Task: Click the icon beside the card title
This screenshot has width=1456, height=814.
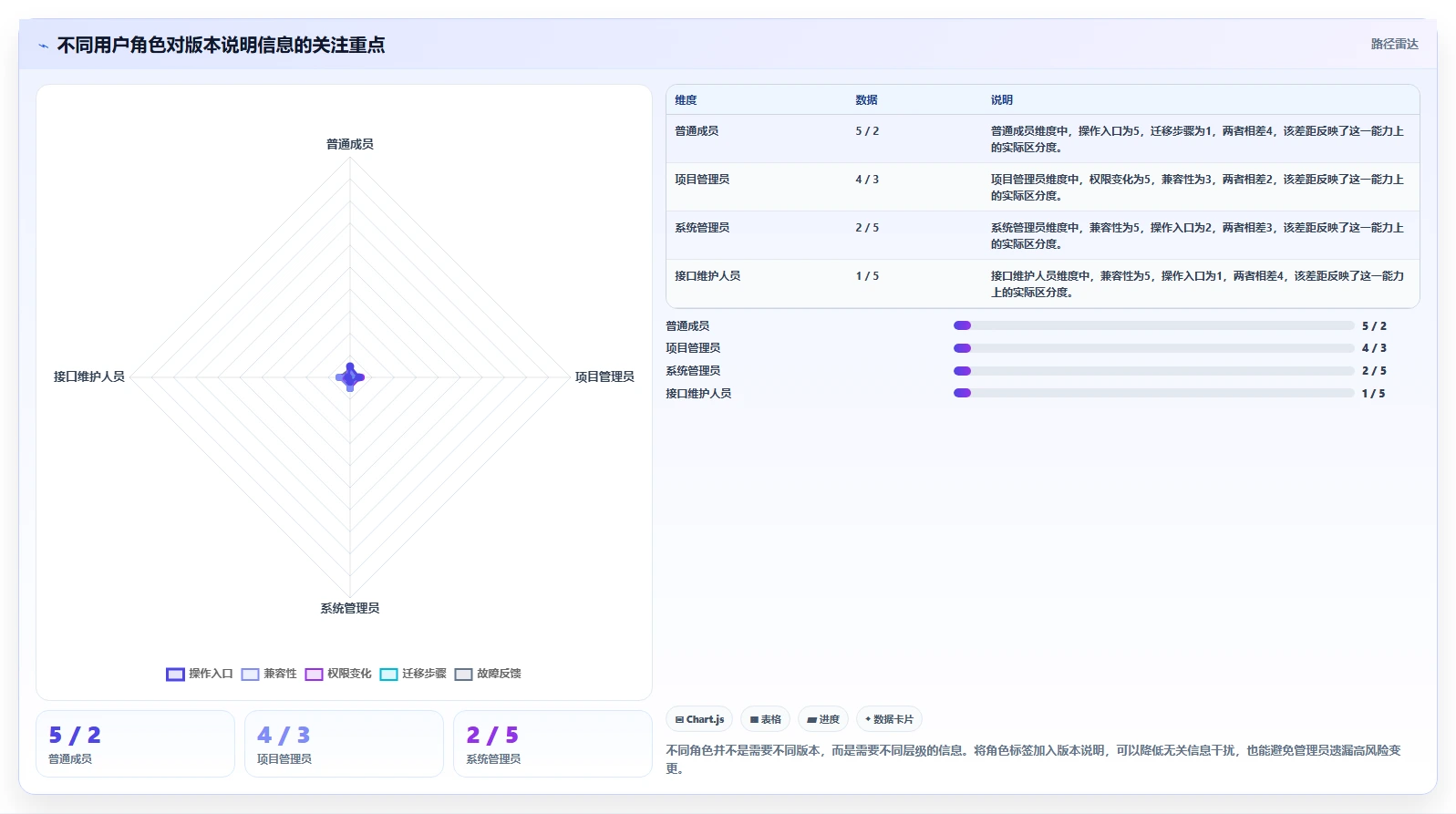Action: coord(43,45)
